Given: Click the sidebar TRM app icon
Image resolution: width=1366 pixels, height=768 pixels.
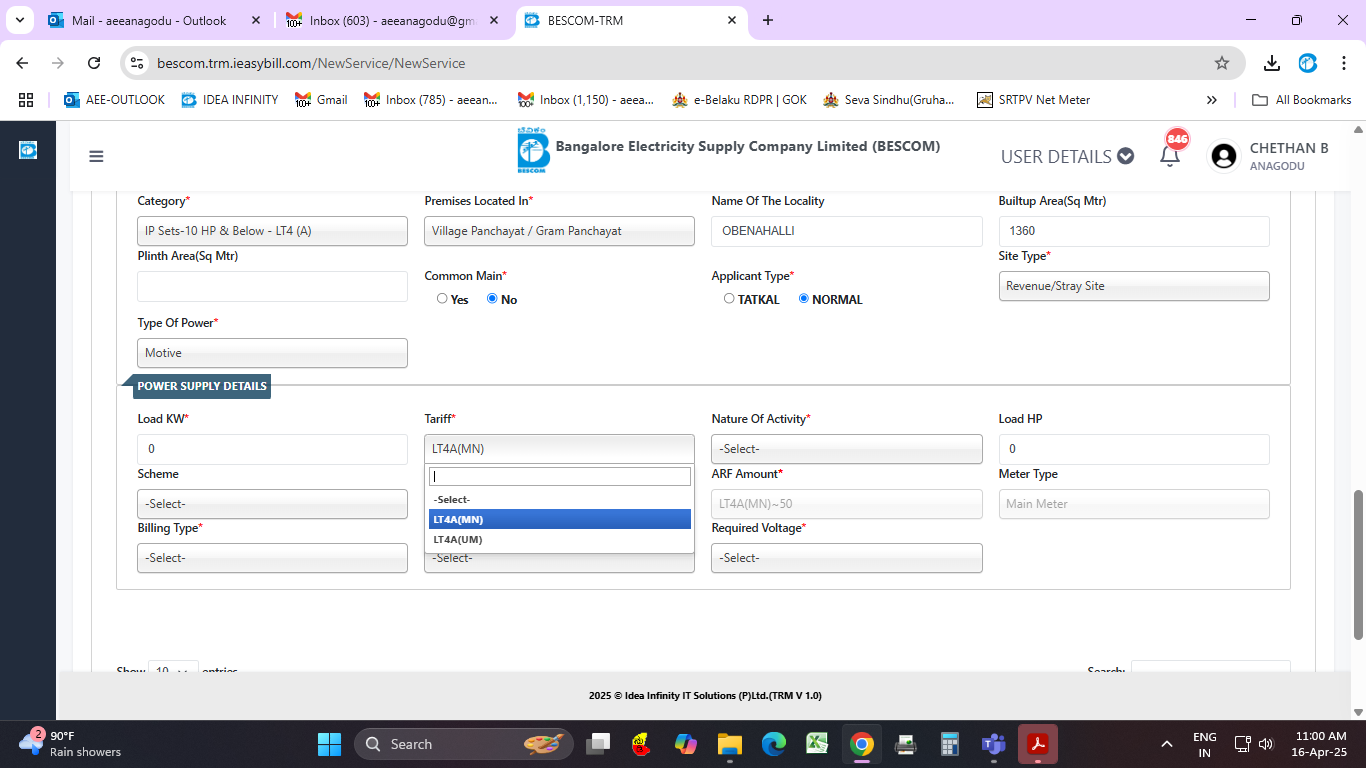Looking at the screenshot, I should tap(28, 150).
